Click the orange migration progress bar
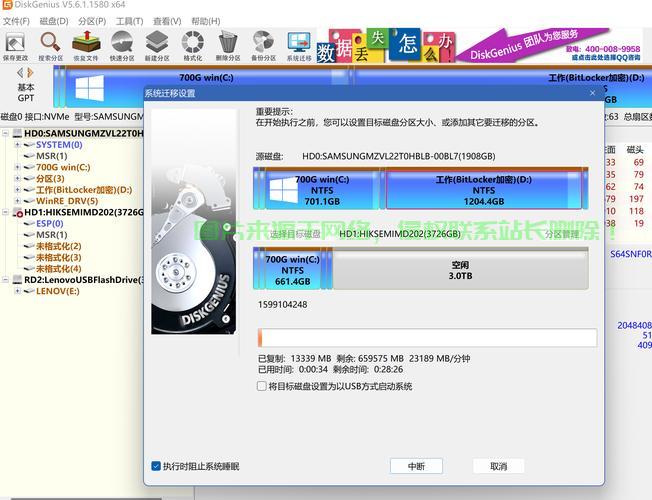This screenshot has height=500, width=652. point(428,338)
